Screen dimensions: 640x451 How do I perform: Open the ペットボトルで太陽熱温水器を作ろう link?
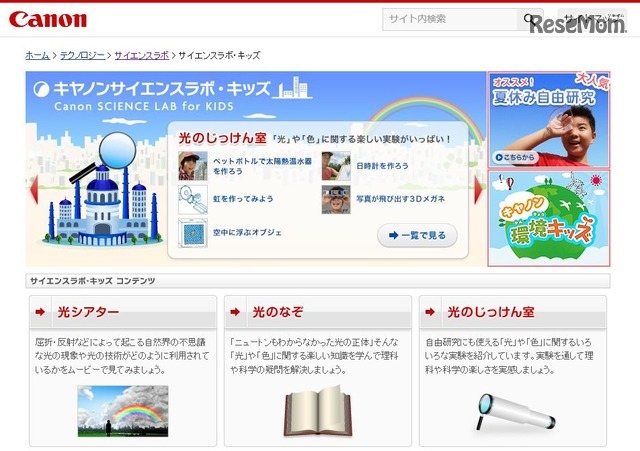262,166
